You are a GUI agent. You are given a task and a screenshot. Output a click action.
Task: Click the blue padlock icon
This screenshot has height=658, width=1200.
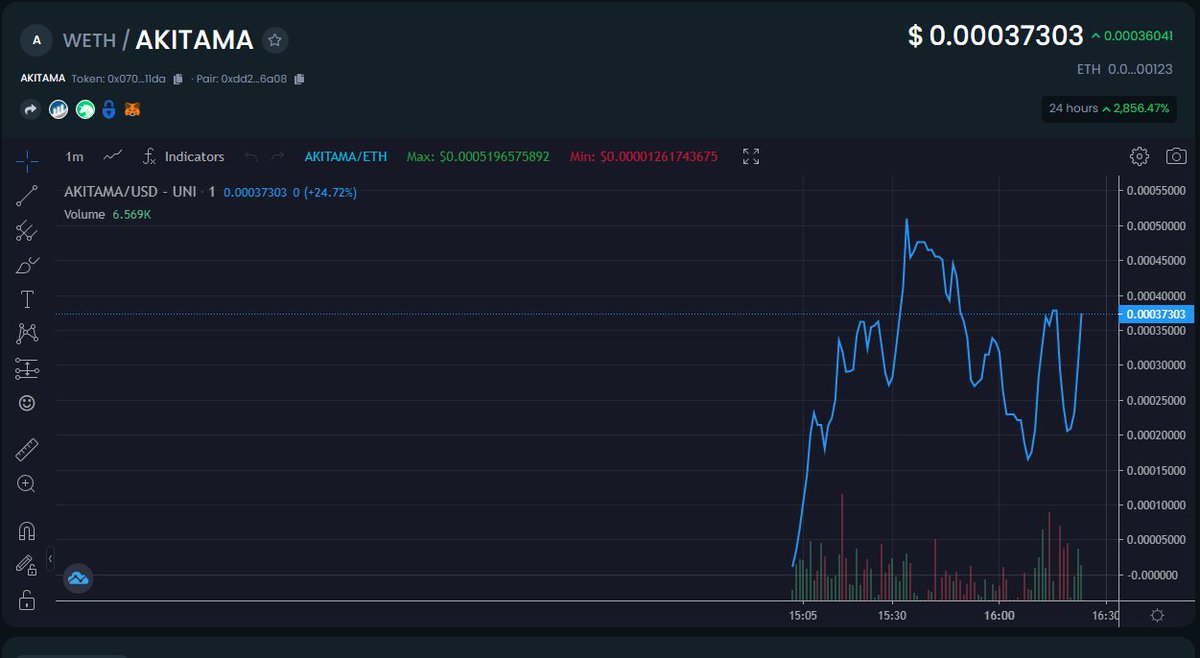[x=109, y=110]
